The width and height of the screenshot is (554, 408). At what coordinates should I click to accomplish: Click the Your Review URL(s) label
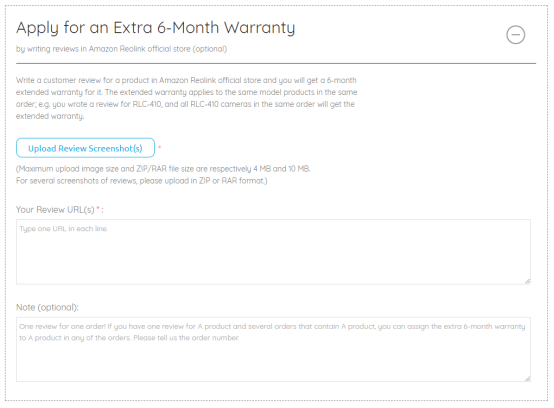pyautogui.click(x=55, y=210)
